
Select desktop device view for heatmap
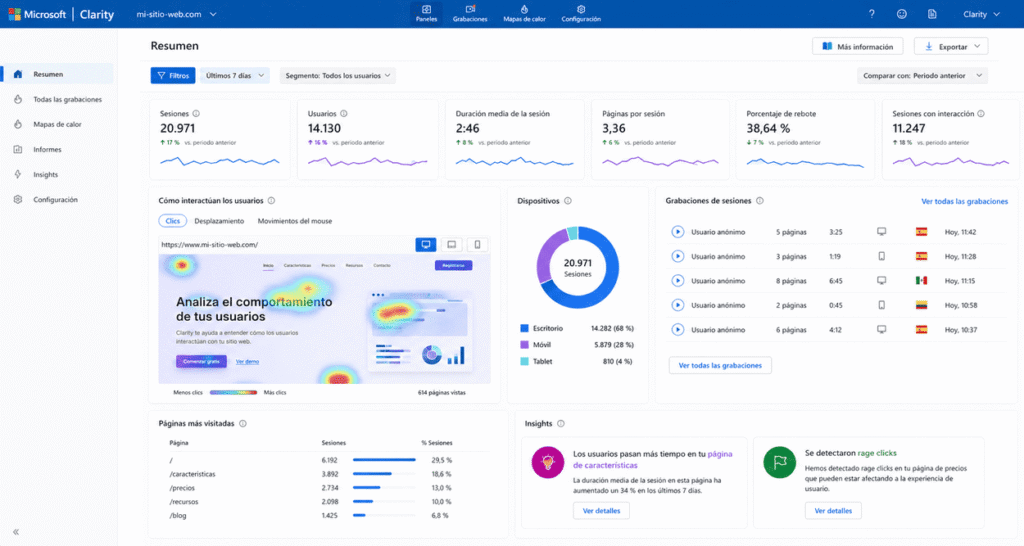pos(426,244)
